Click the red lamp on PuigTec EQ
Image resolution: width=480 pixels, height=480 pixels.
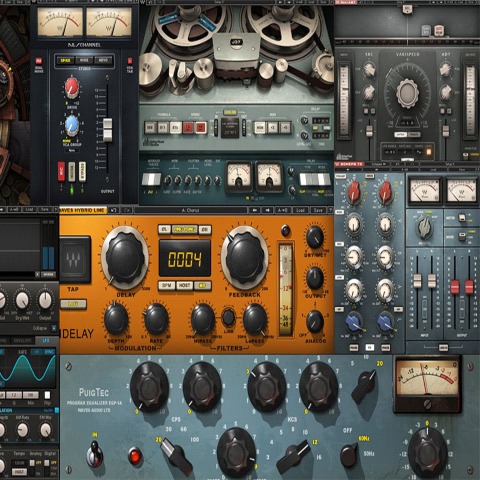coord(135,456)
